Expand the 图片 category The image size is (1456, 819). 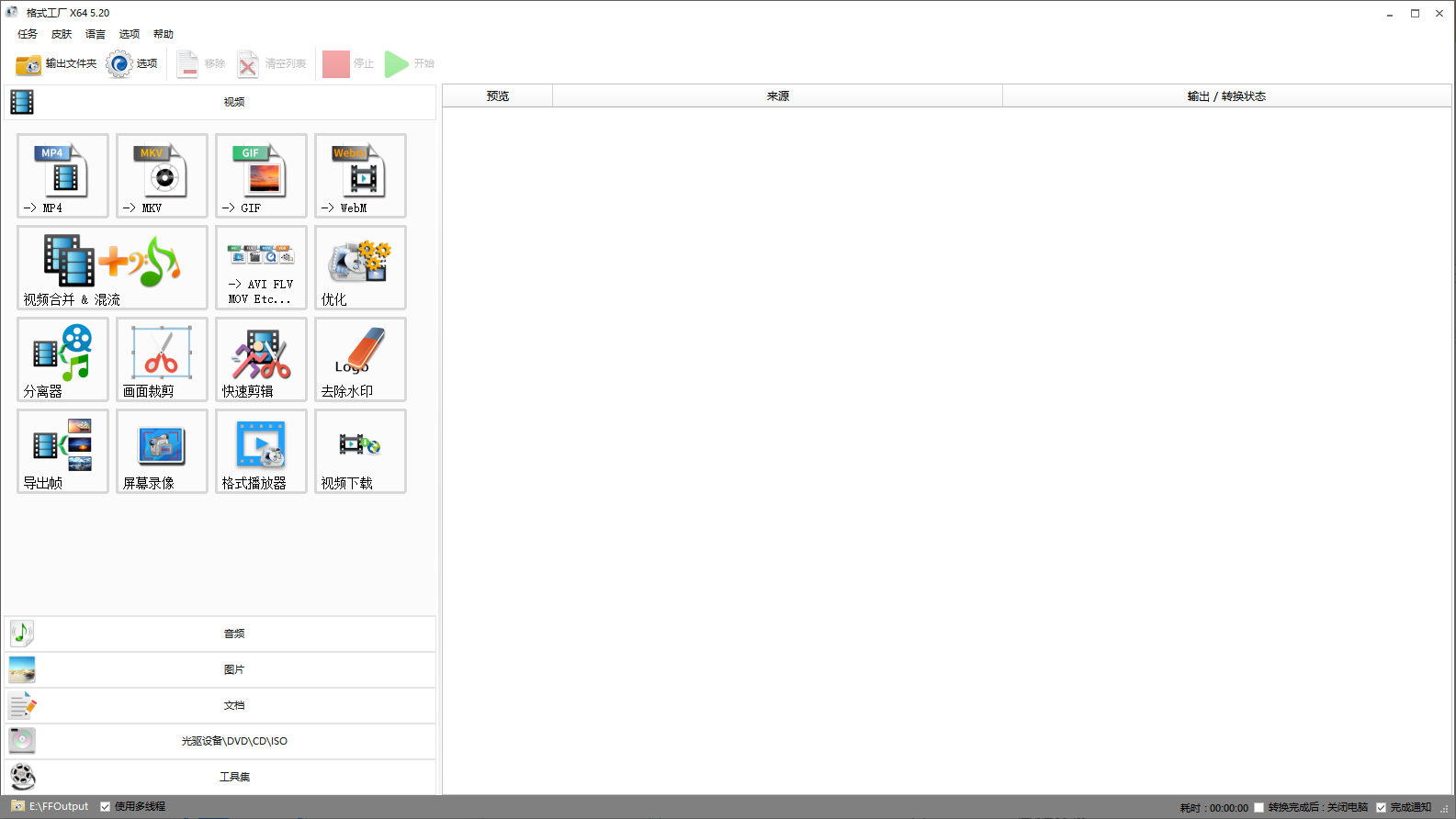(220, 669)
